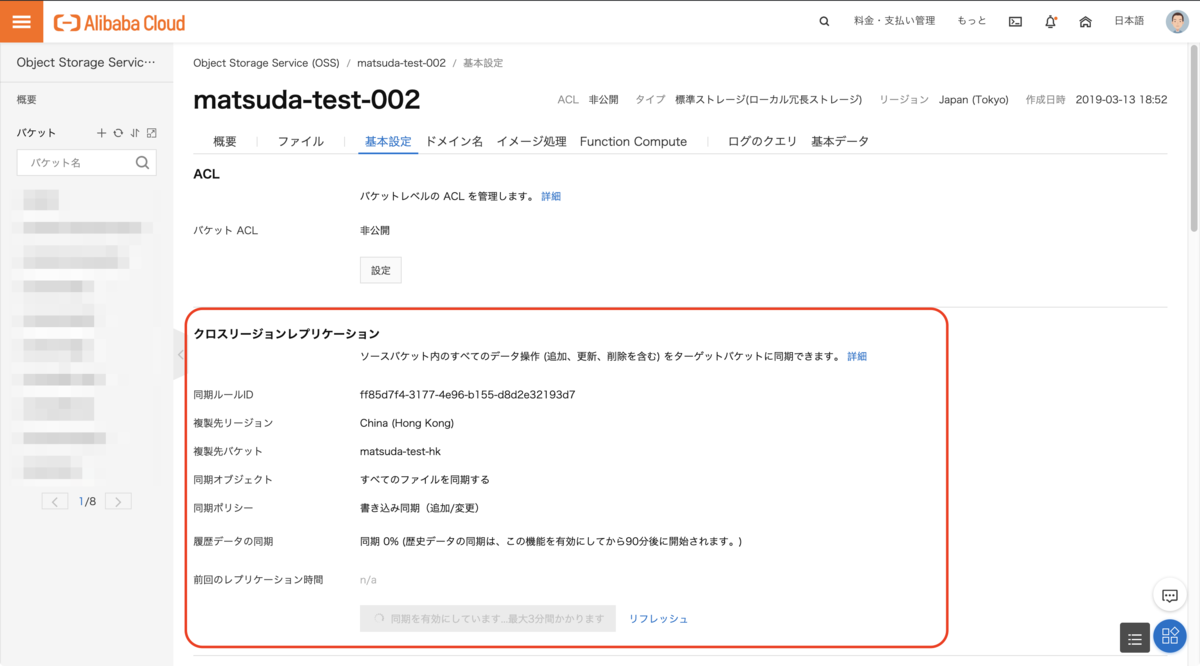The height and width of the screenshot is (666, 1200).
Task: Open the dark list icon at bottom right
Action: (x=1134, y=637)
